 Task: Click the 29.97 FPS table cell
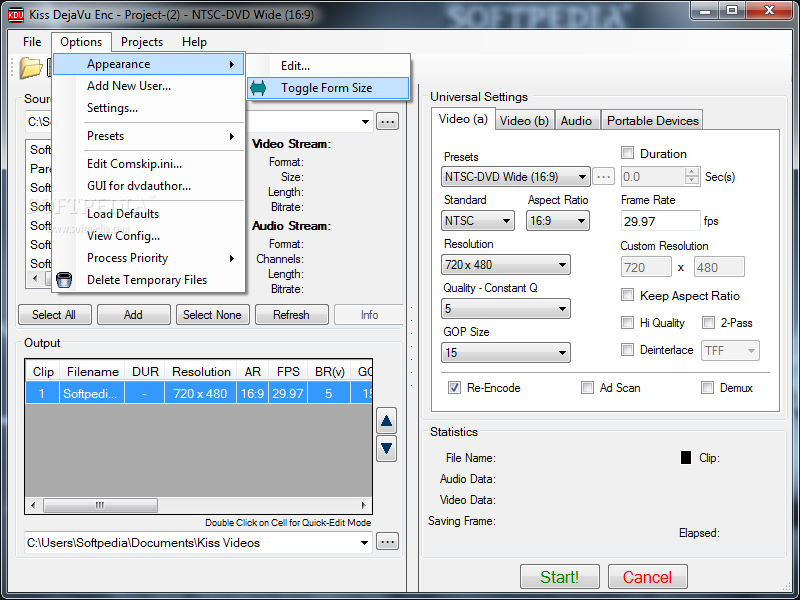288,393
